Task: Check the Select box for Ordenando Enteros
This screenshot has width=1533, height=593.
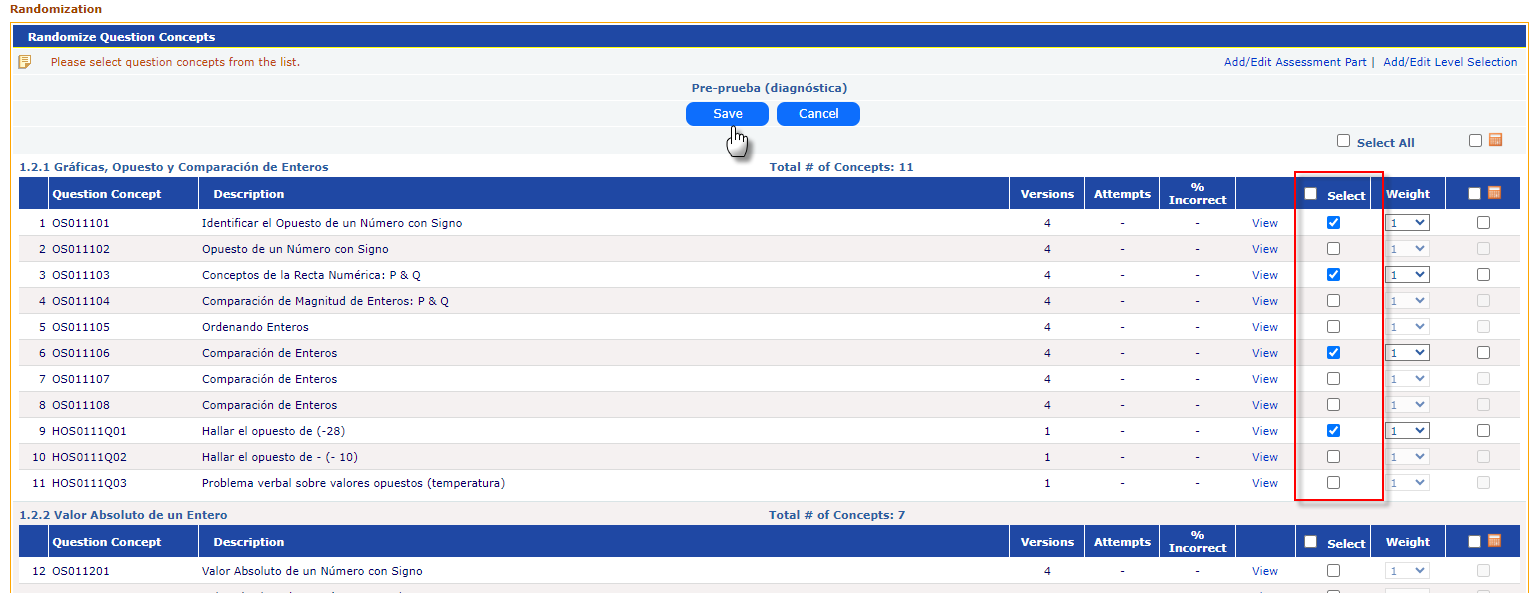Action: (1333, 327)
